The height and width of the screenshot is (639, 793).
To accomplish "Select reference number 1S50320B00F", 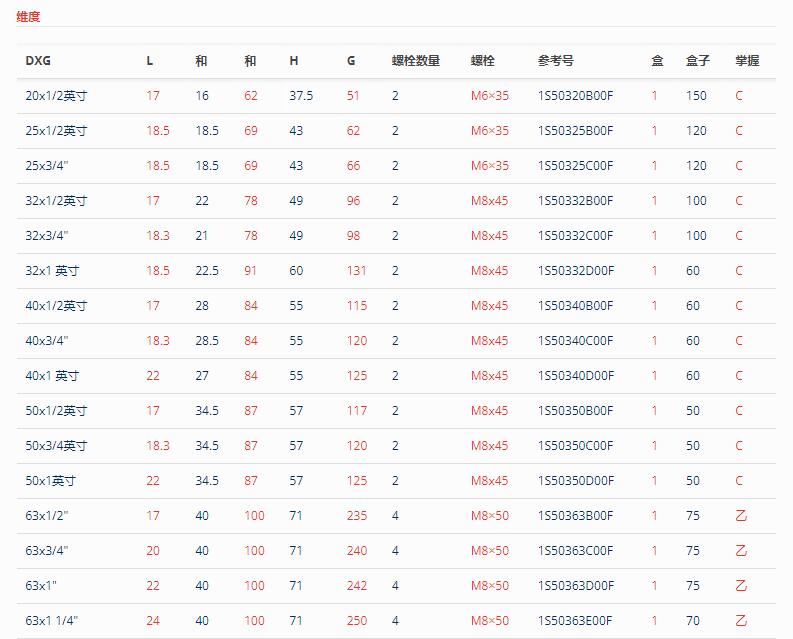I will [576, 96].
